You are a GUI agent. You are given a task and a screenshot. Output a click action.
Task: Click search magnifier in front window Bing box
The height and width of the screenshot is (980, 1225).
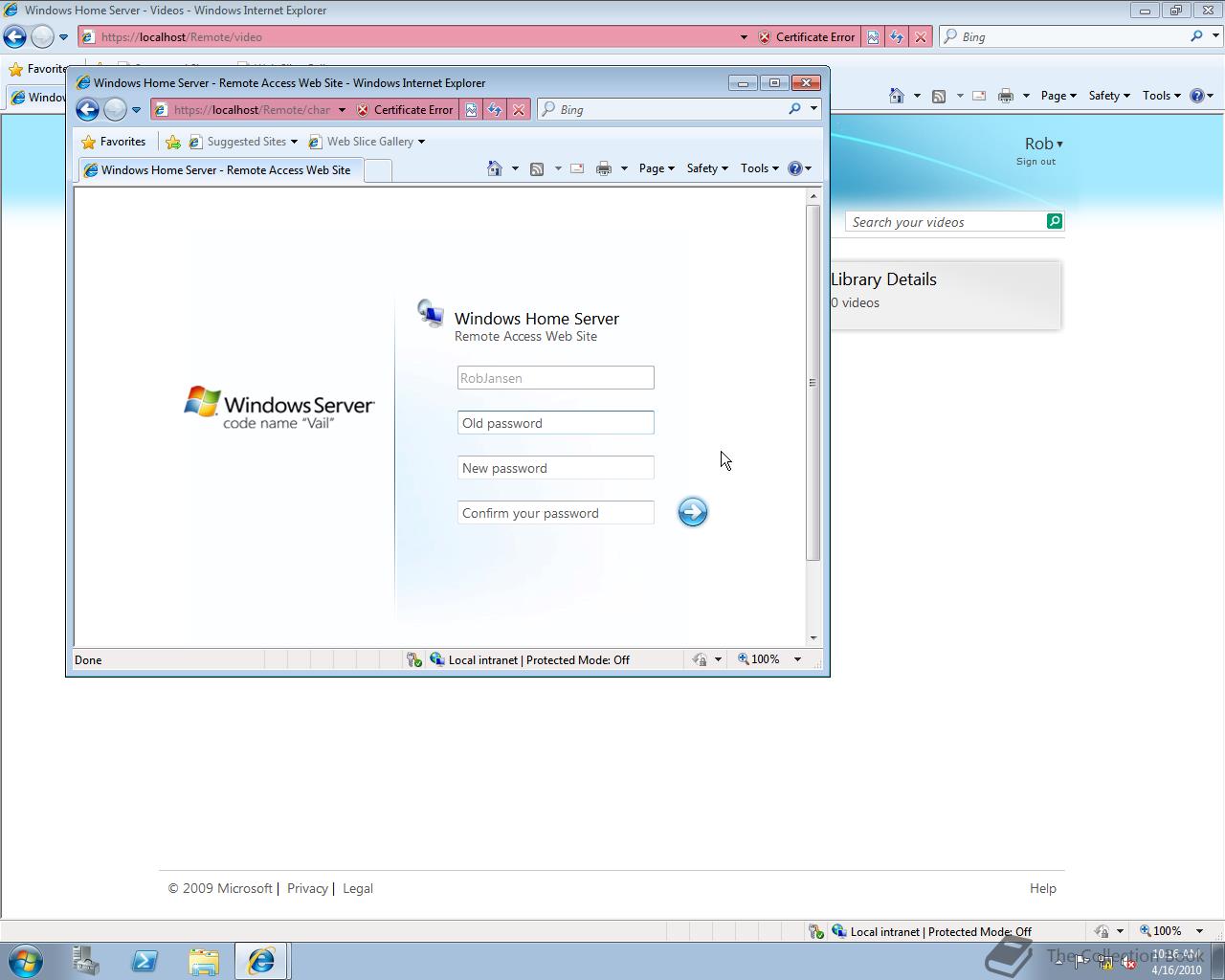click(x=794, y=109)
